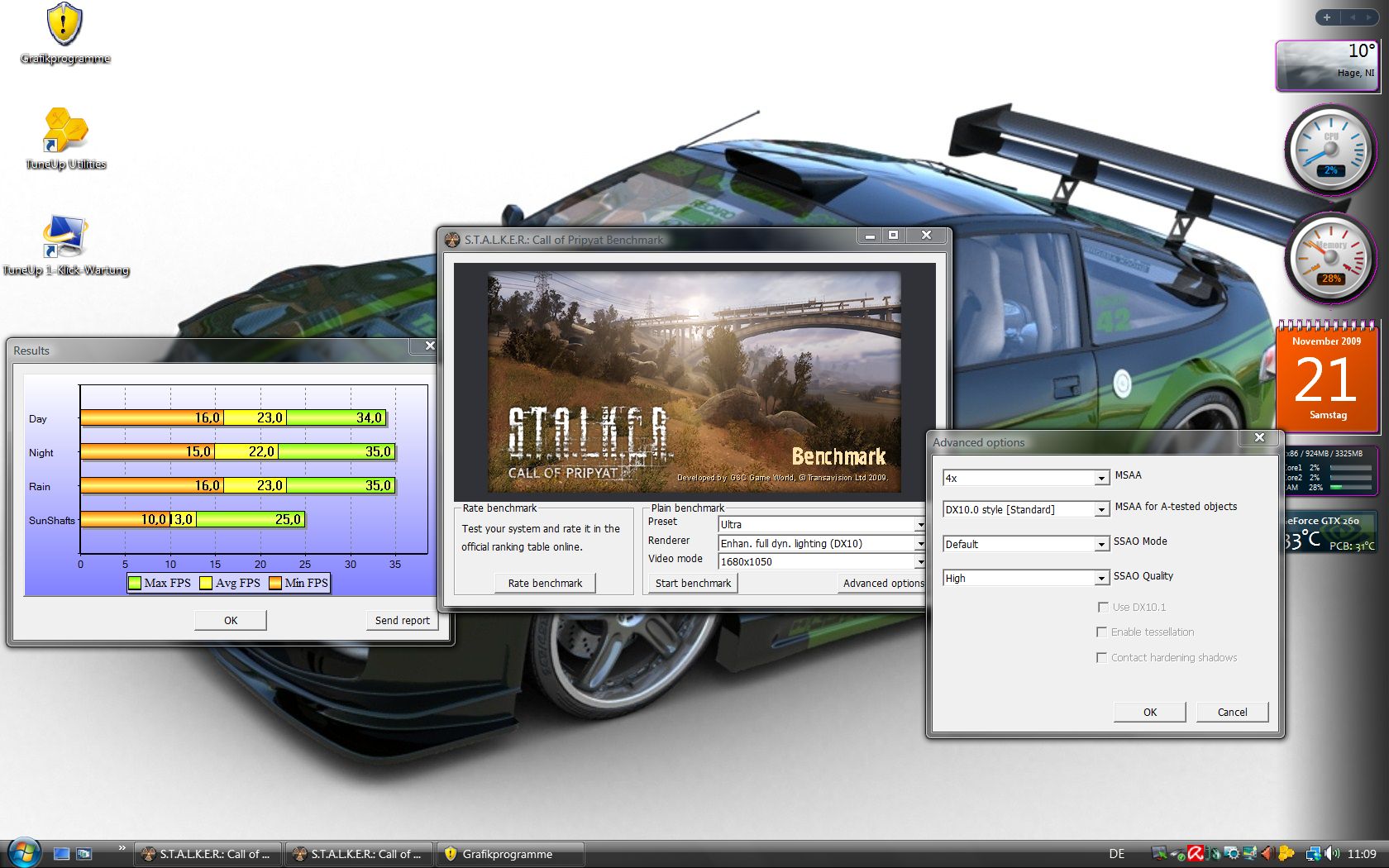Click OK in the Results window
Viewport: 1389px width, 868px height.
[x=231, y=620]
